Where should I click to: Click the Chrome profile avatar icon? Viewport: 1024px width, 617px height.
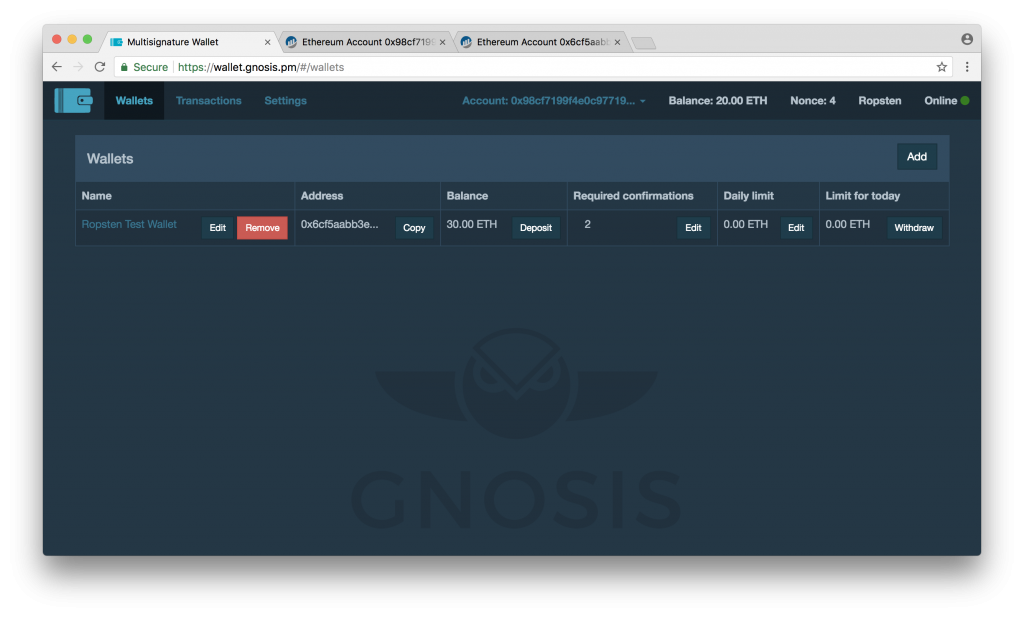[967, 39]
